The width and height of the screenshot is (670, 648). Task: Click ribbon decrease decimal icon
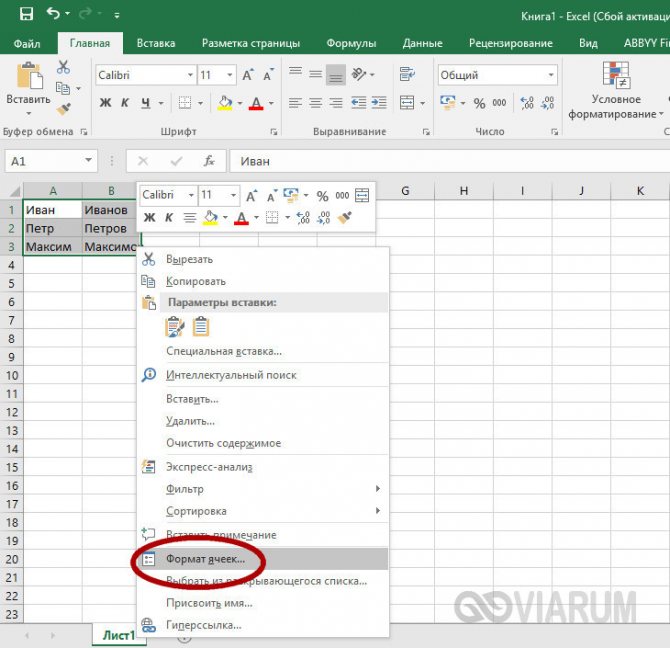pos(547,103)
